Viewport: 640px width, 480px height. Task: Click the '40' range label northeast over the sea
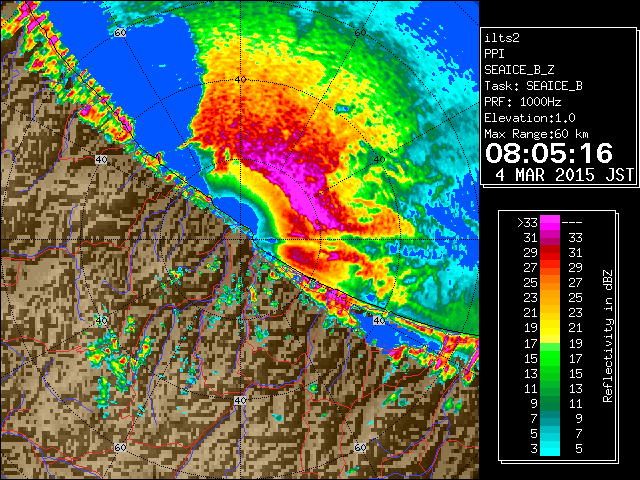(379, 160)
